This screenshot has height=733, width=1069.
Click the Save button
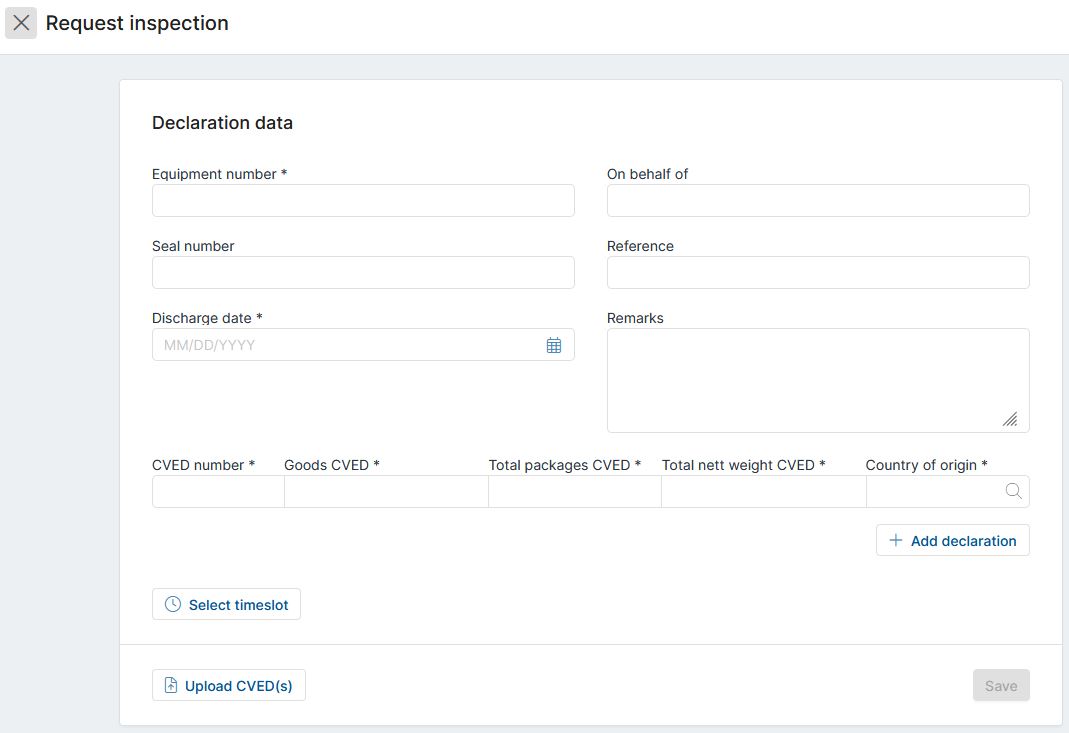[1000, 686]
